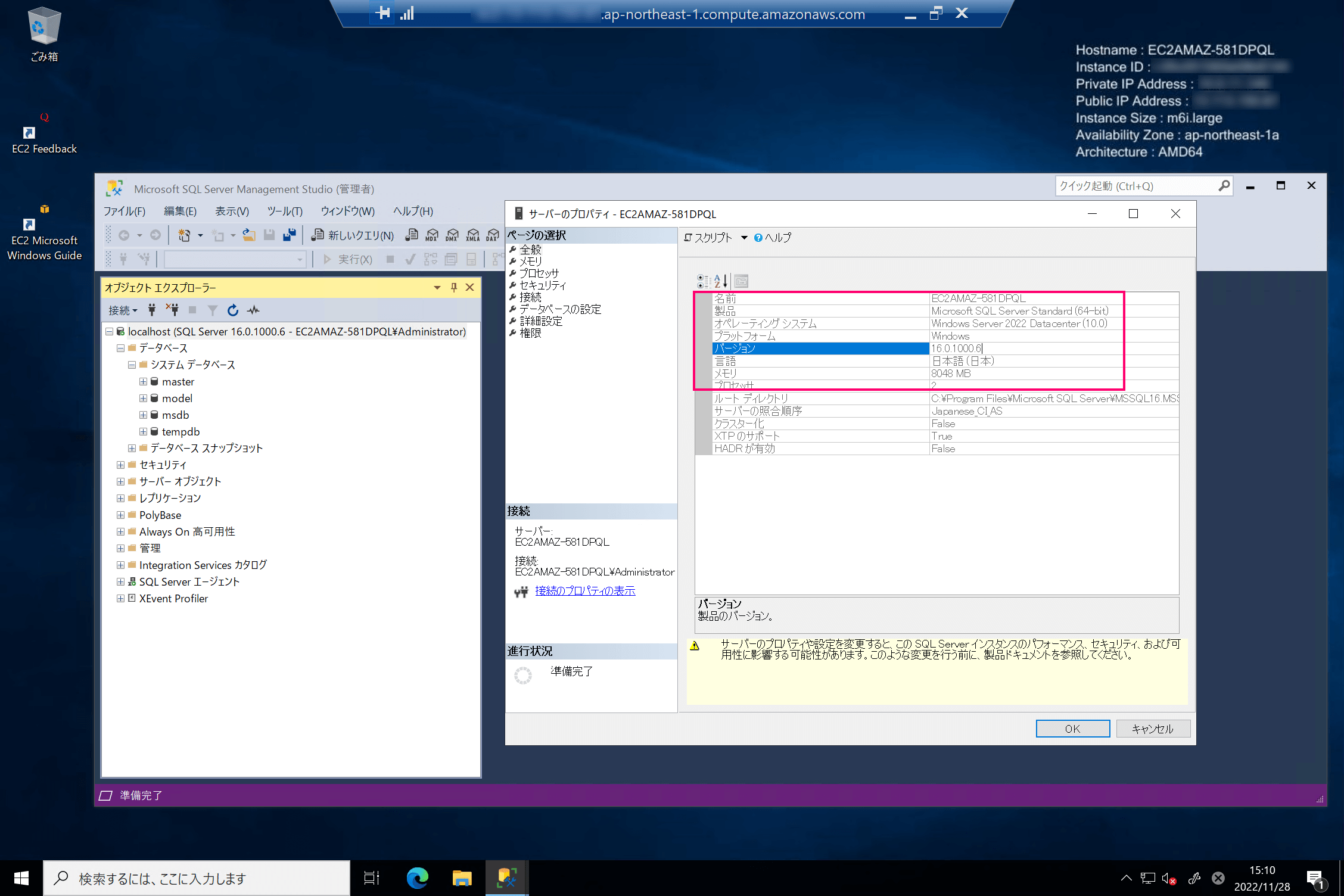This screenshot has width=1344, height=896.
Task: Click the XMLA query icon
Action: tap(472, 235)
